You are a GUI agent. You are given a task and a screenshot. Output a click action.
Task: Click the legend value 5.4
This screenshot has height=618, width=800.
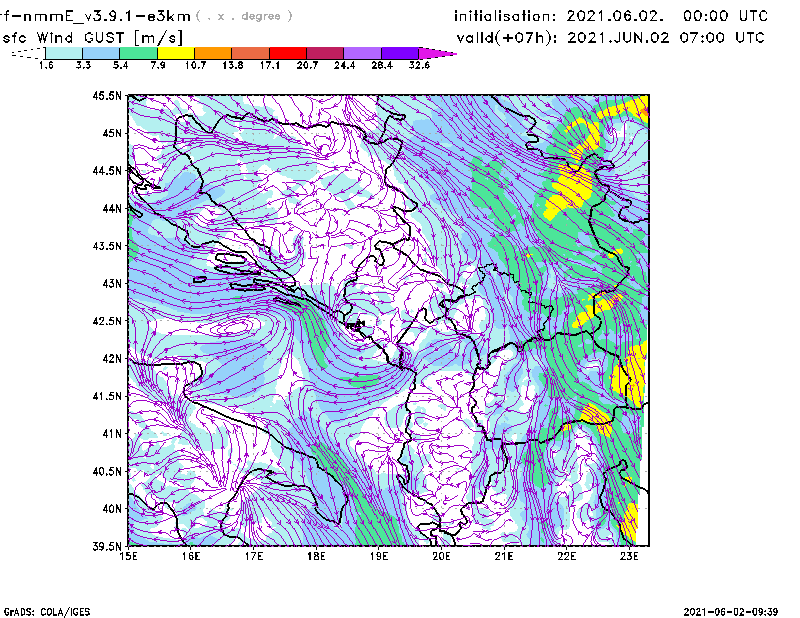coord(120,65)
